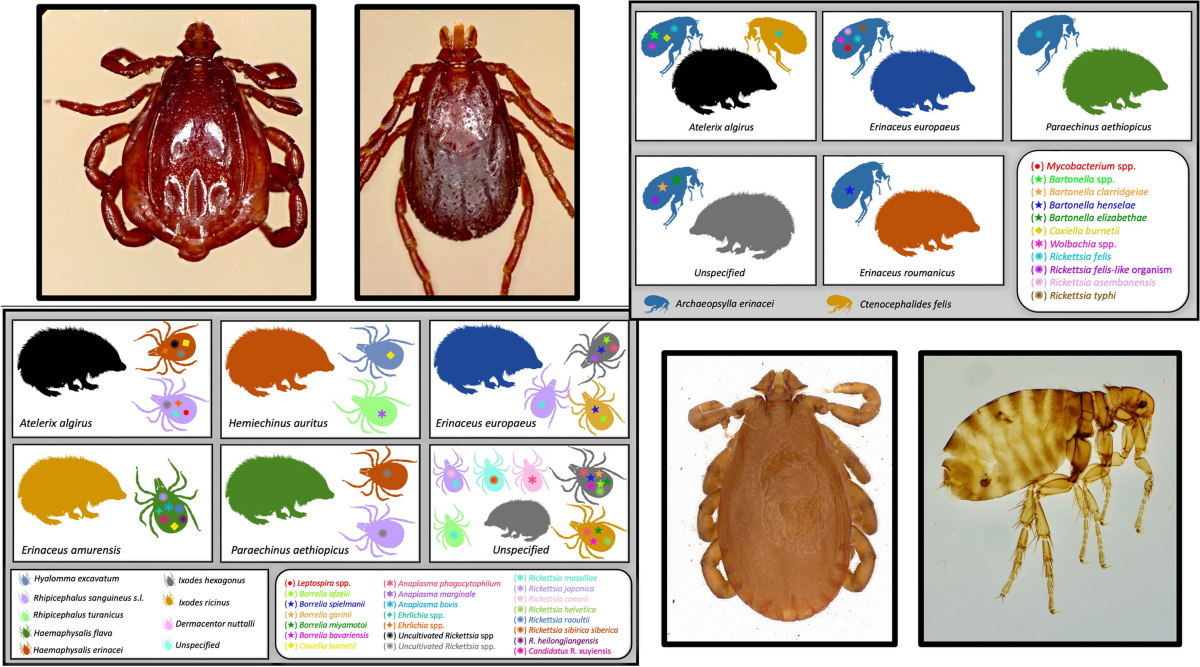Click the Haemaphysalis flava tick legend icon
This screenshot has height=667, width=1200.
pos(25,632)
